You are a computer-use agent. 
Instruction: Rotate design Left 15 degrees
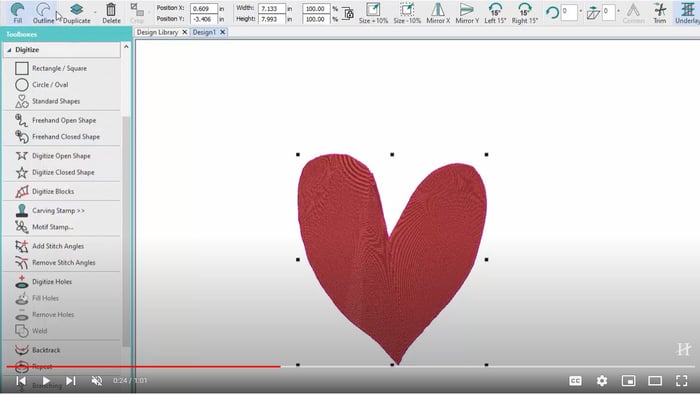[x=495, y=13]
